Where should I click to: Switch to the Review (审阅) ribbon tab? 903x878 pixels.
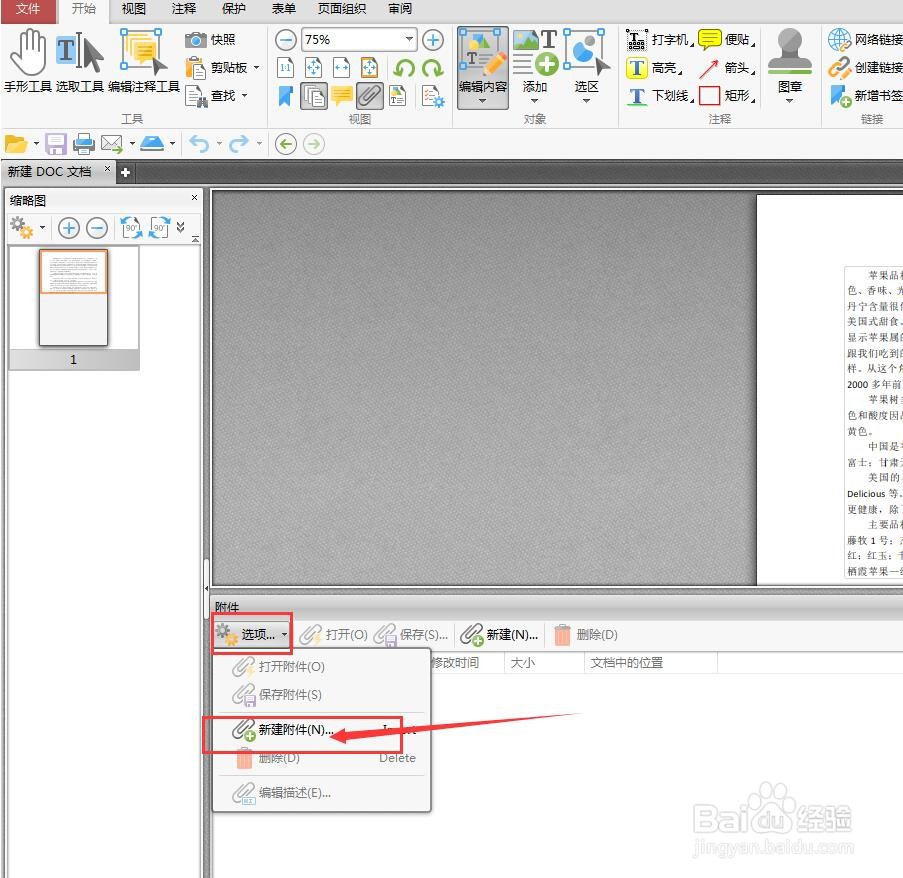click(400, 9)
